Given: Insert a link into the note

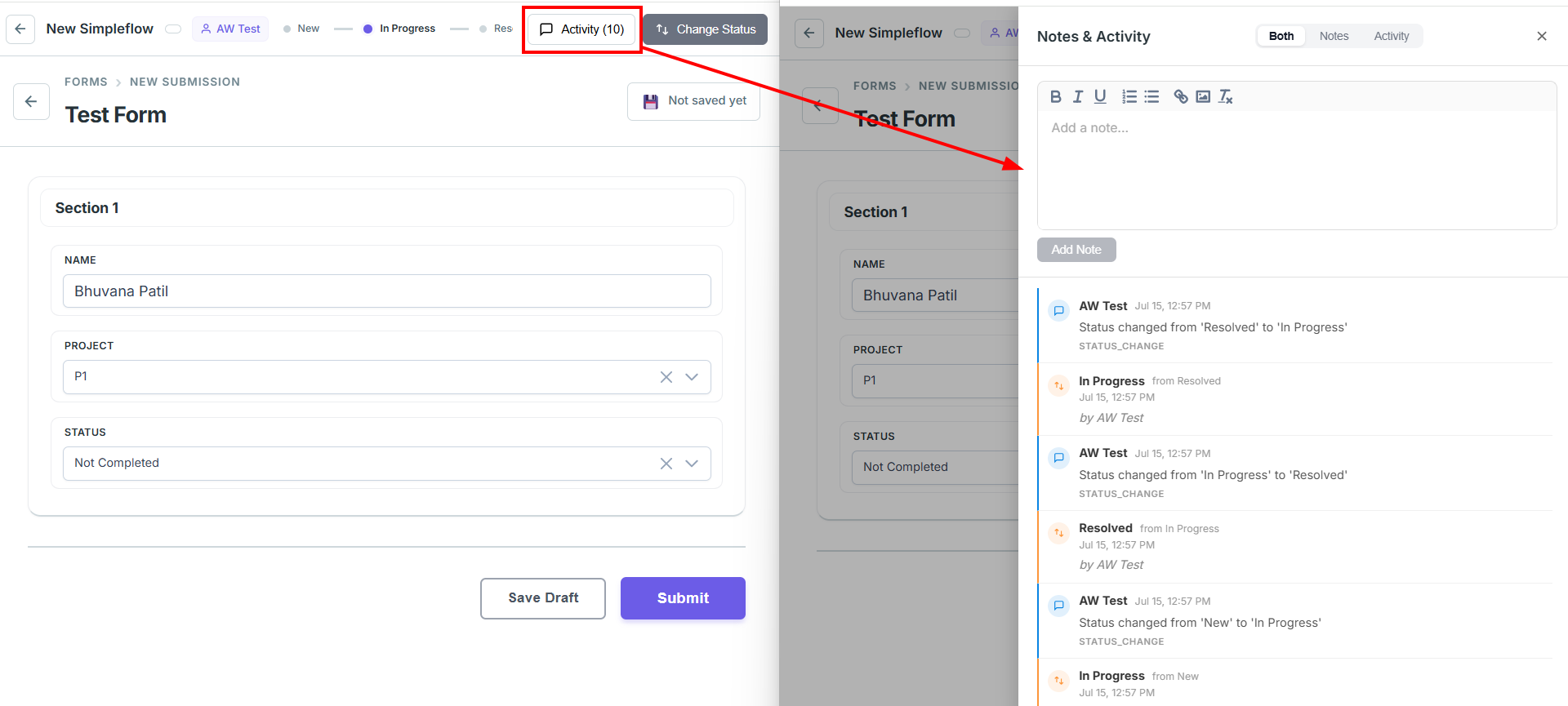Looking at the screenshot, I should click(x=1181, y=96).
